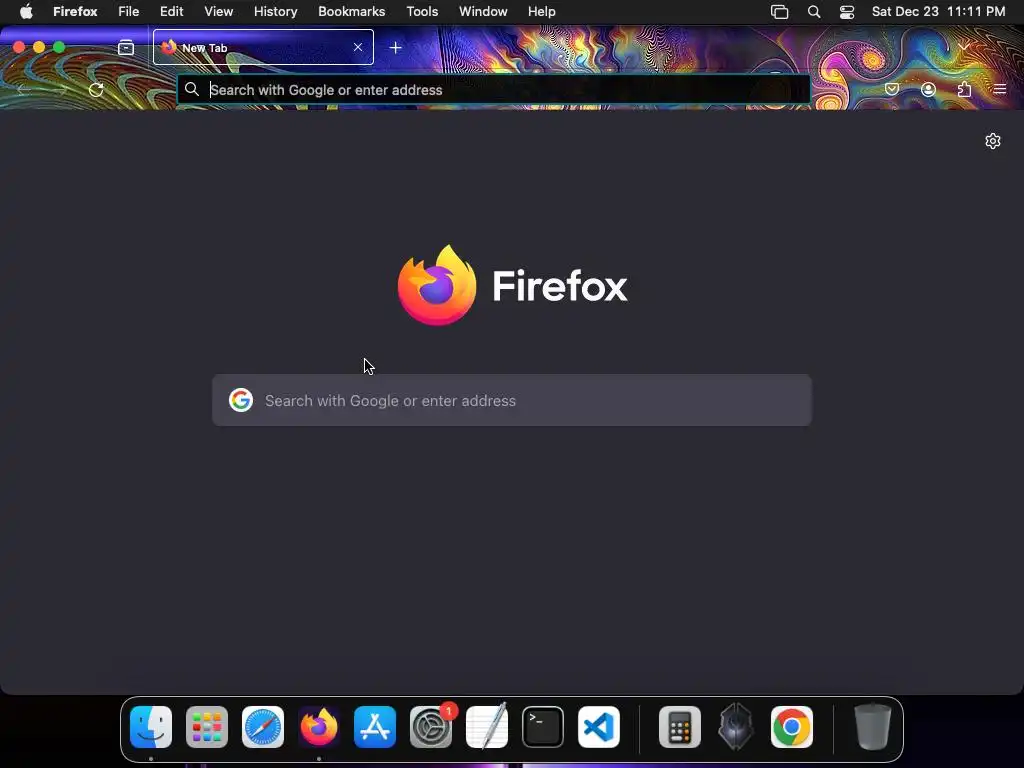The width and height of the screenshot is (1024, 768).
Task: Open Firefox View from the tab bar
Action: coord(125,48)
